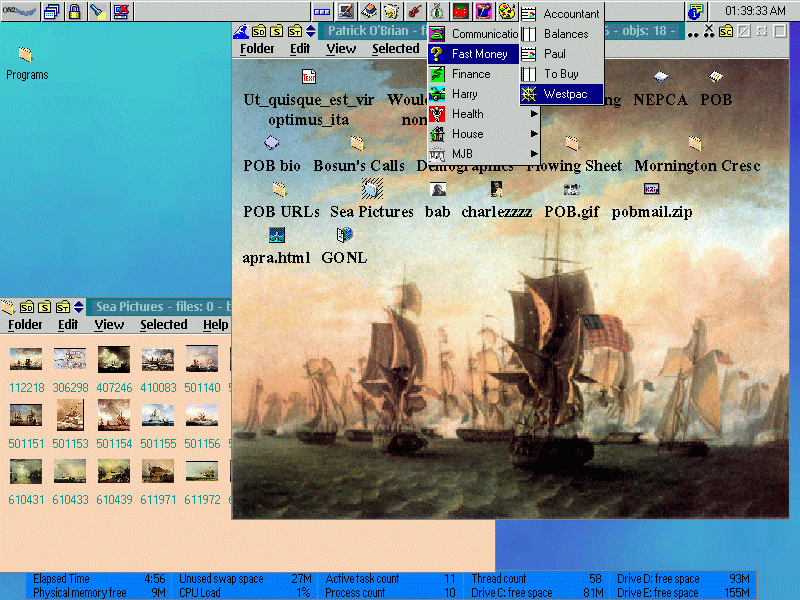
Task: Click the CPU Load status entry
Action: click(244, 593)
